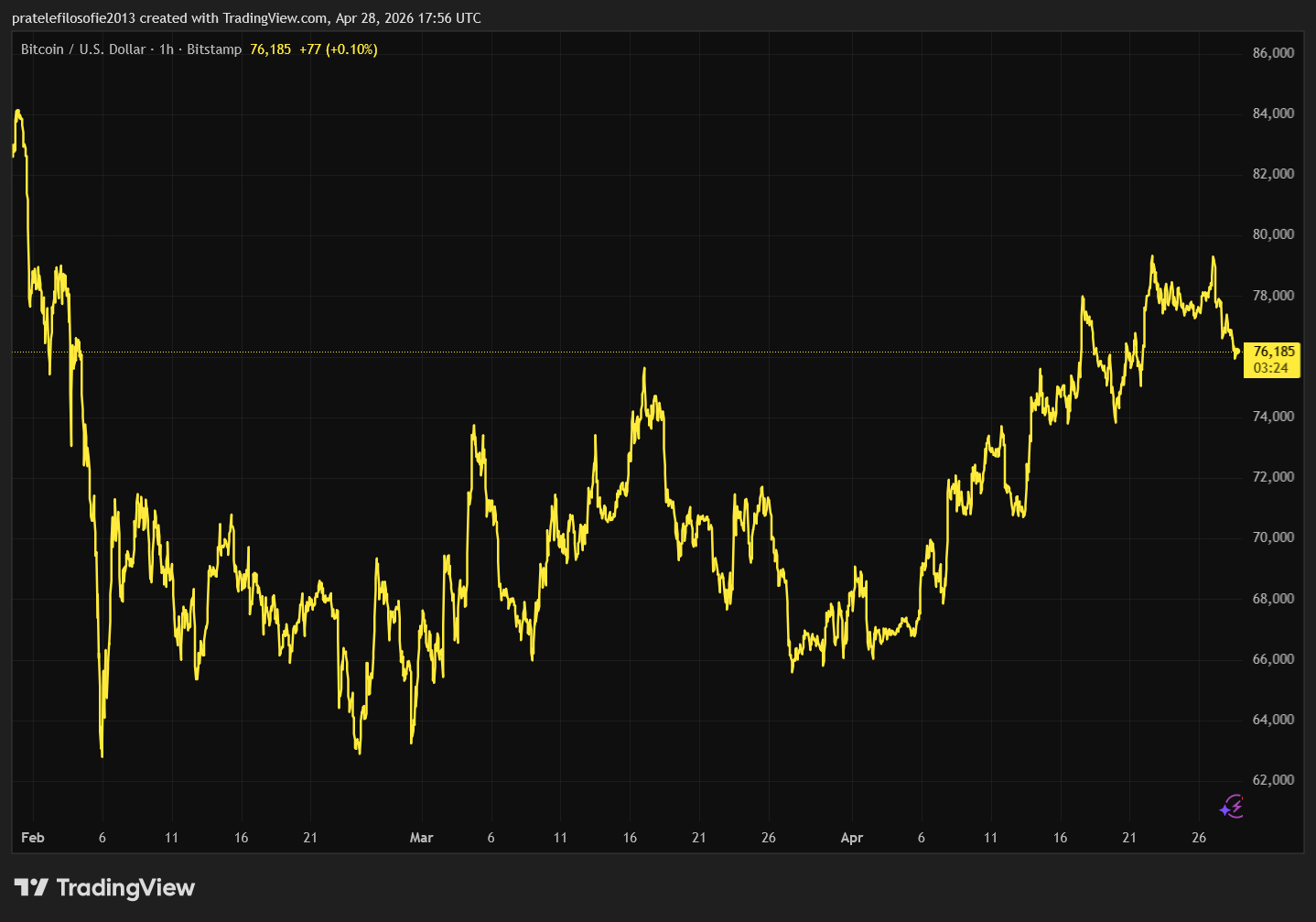This screenshot has width=1316, height=922.
Task: Click the last price dot ending the line
Action: click(1237, 352)
